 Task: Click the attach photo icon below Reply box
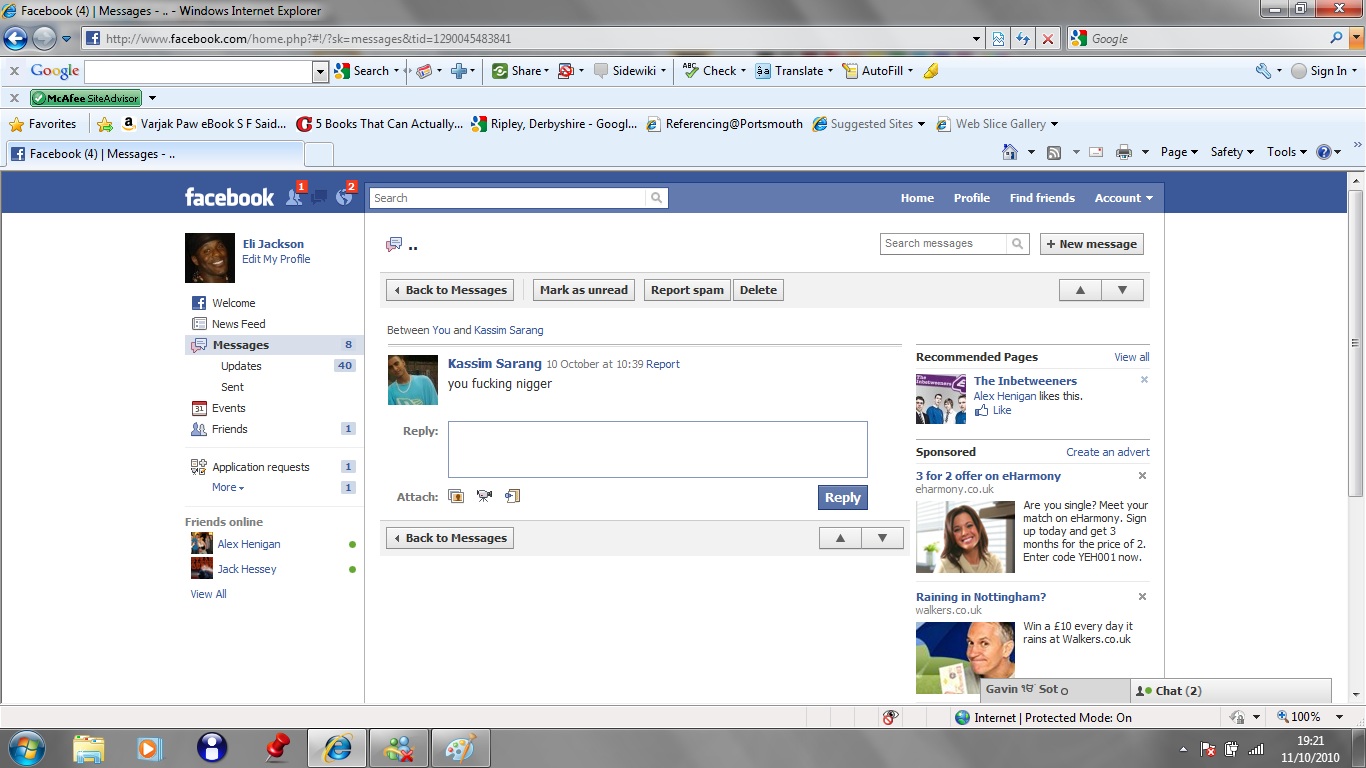tap(456, 496)
